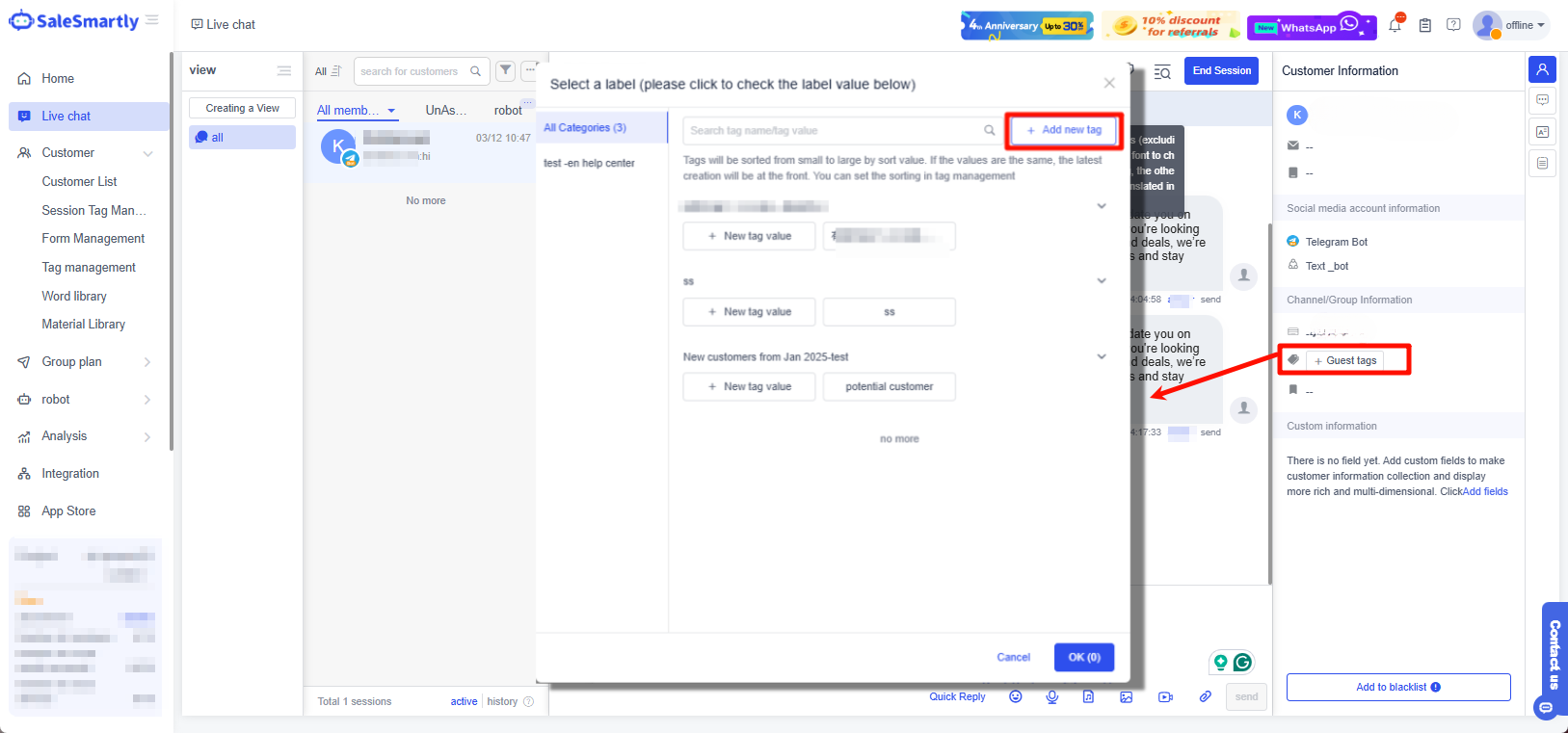Click Add new tag button
Screen dimensions: 1568x733
click(x=1064, y=130)
